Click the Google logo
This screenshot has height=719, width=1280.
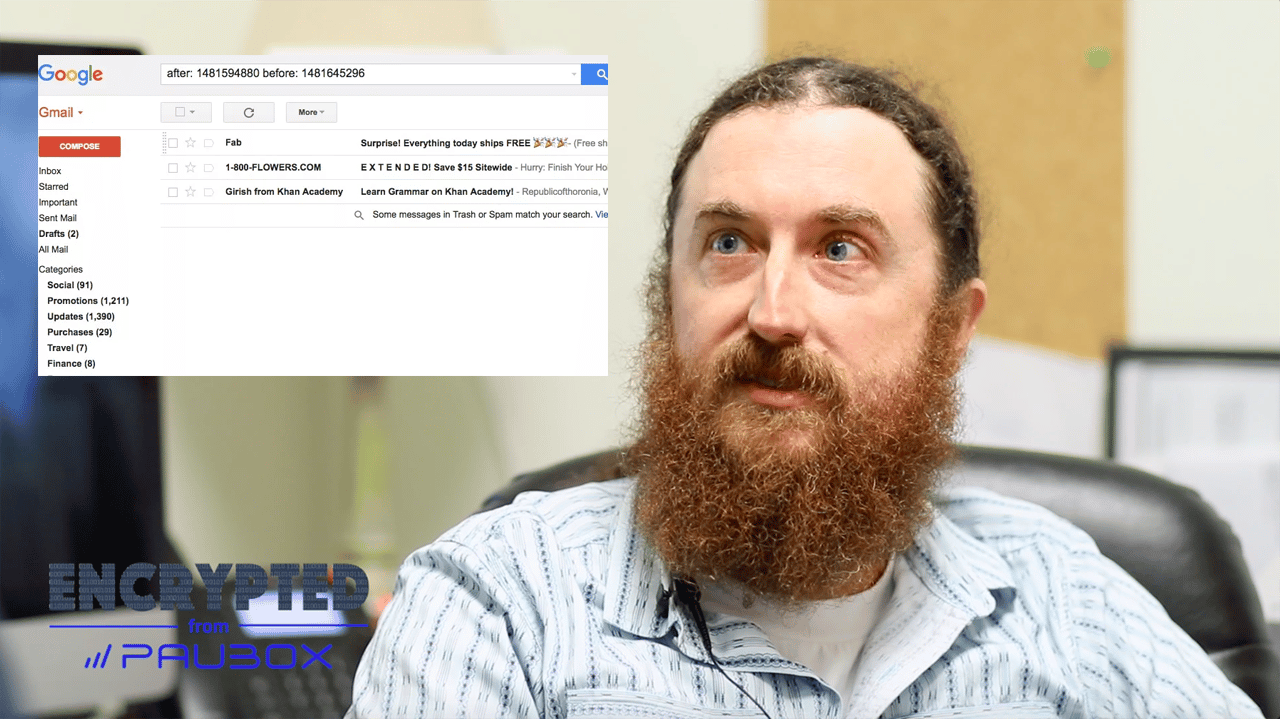click(71, 74)
